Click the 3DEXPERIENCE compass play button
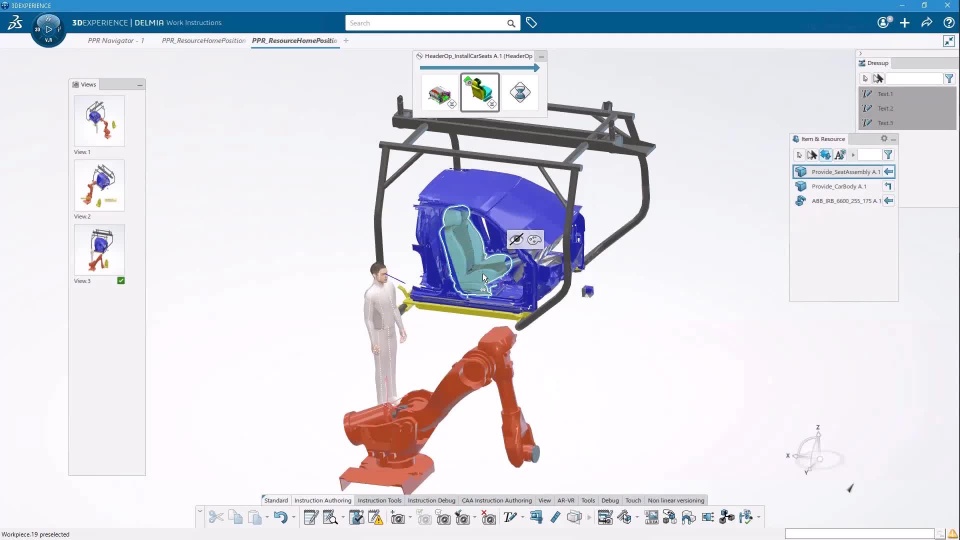The width and height of the screenshot is (960, 540). coord(48,29)
